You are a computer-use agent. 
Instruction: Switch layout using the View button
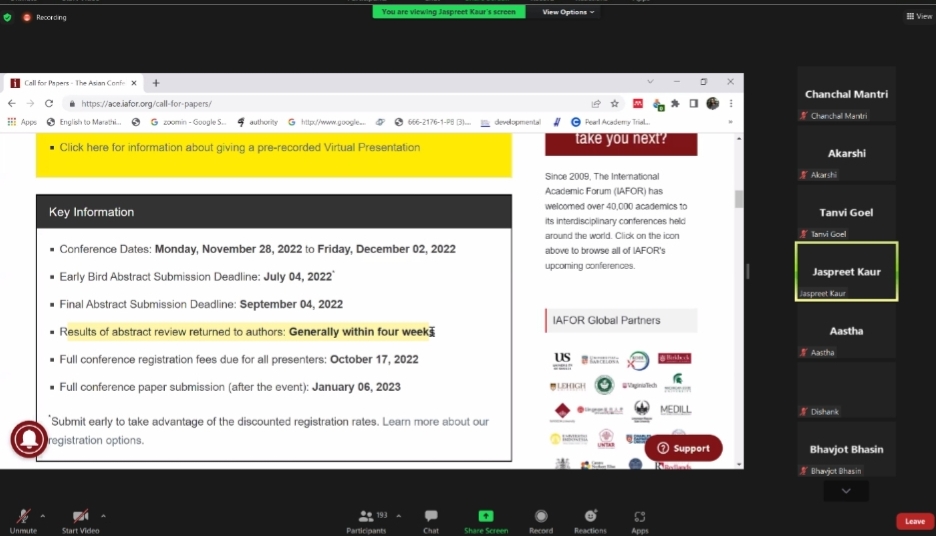pyautogui.click(x=918, y=16)
